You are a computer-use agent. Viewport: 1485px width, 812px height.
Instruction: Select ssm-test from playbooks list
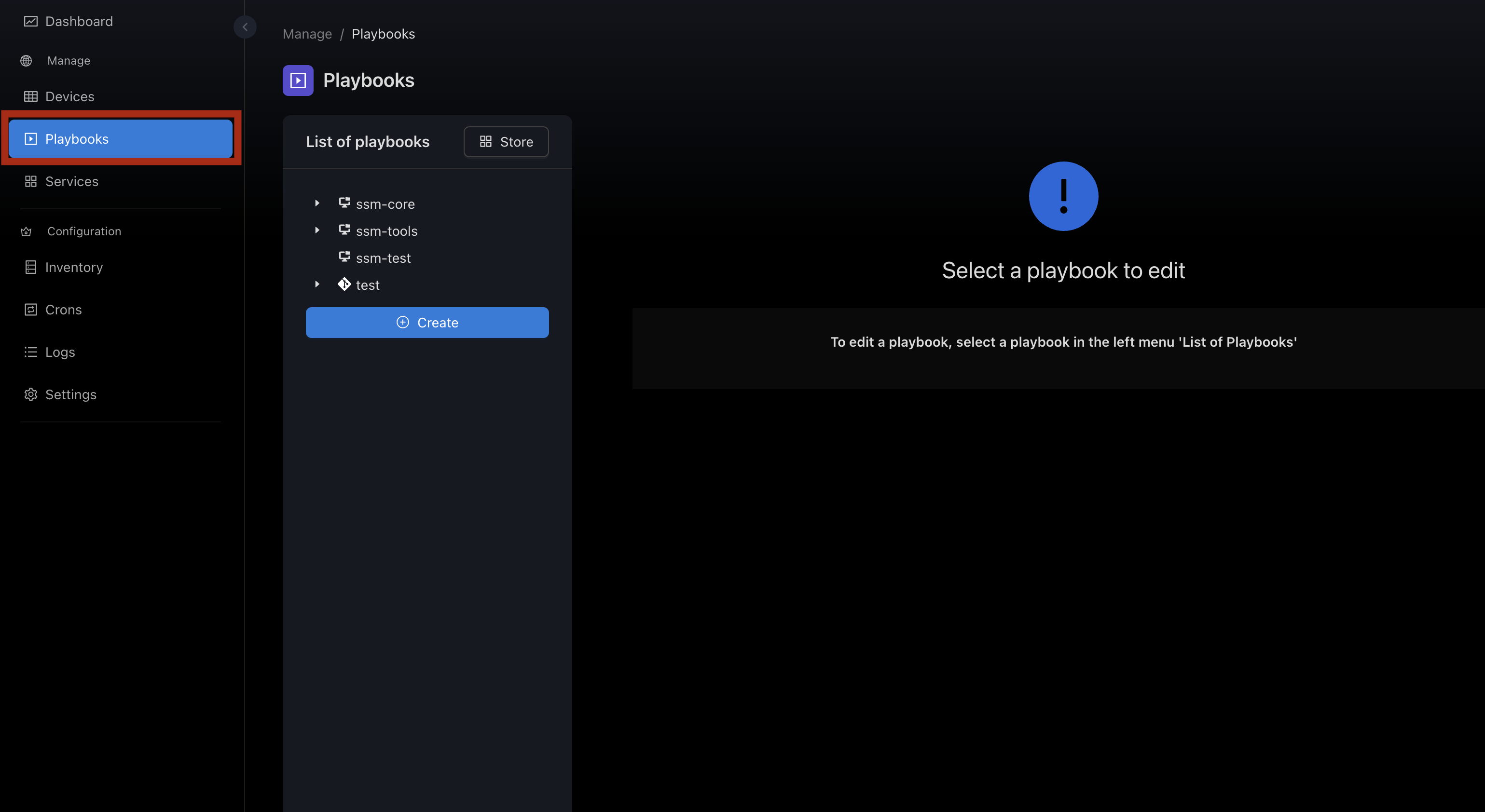[383, 258]
